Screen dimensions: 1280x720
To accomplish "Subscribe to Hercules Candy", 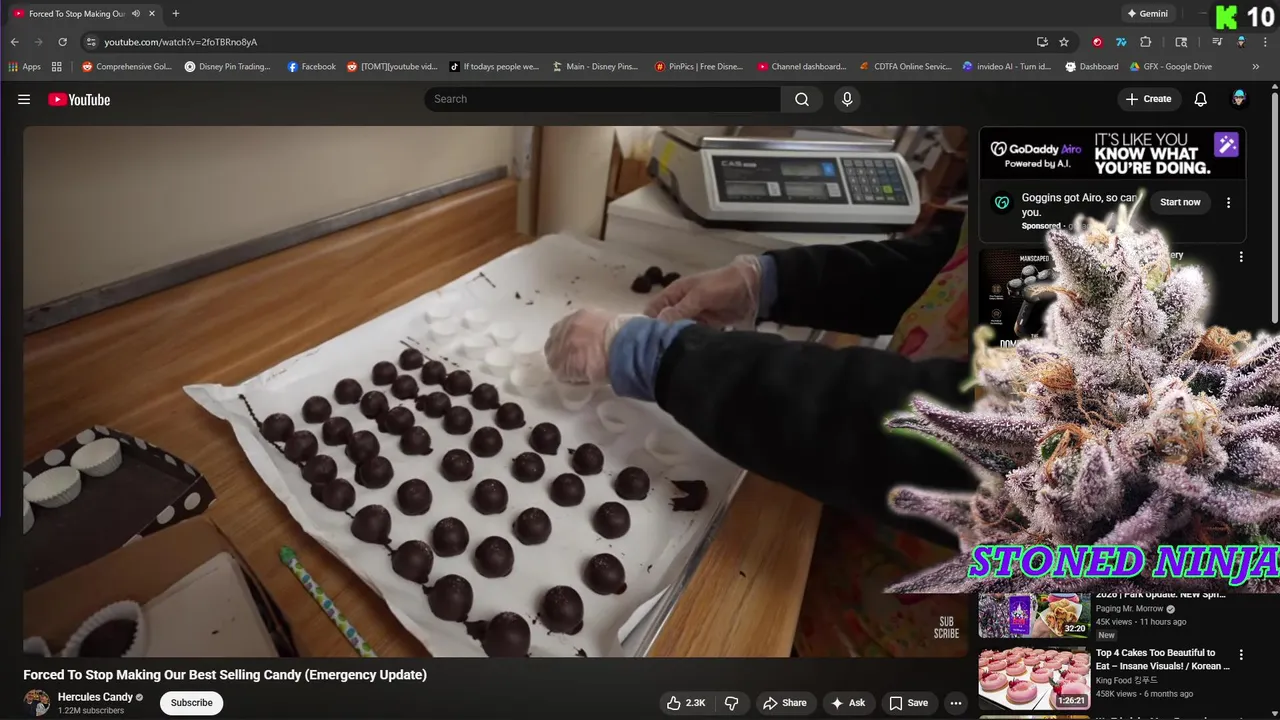I will pos(191,703).
